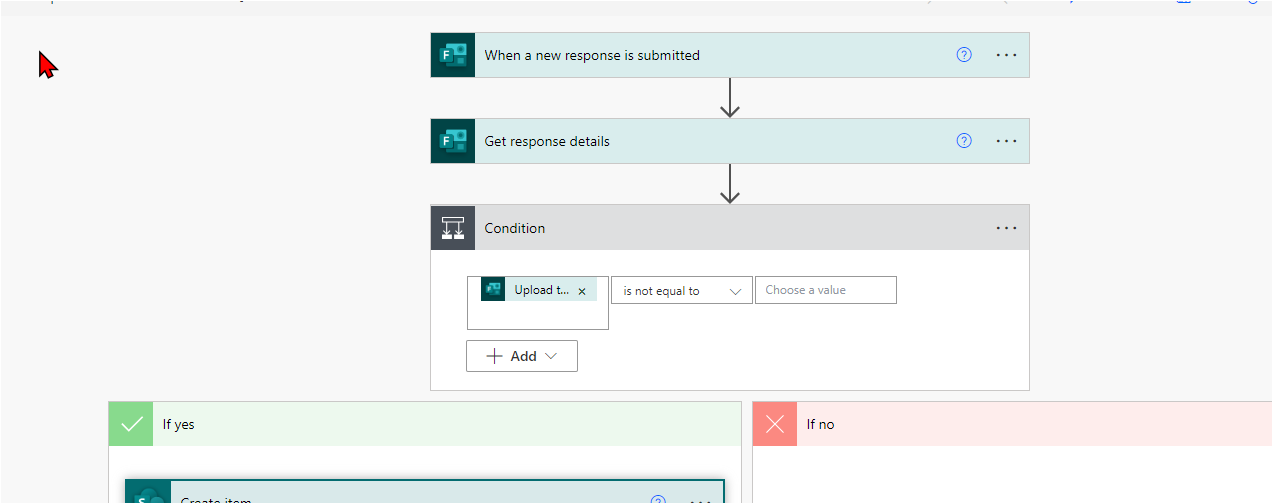
Task: Open the 'is not equal to' operator dropdown
Action: [x=682, y=291]
